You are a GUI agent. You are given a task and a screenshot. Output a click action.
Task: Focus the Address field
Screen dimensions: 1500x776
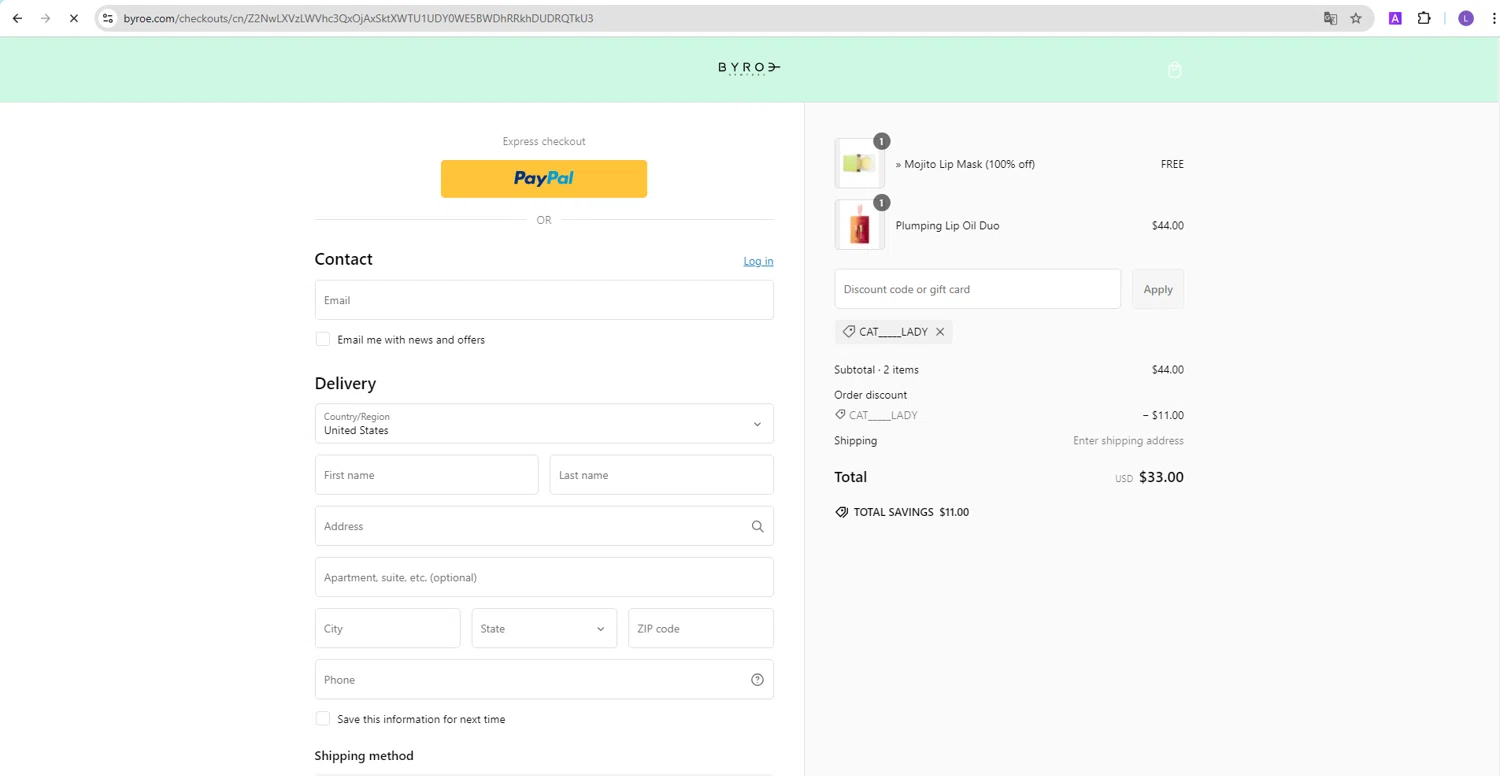[x=544, y=526]
